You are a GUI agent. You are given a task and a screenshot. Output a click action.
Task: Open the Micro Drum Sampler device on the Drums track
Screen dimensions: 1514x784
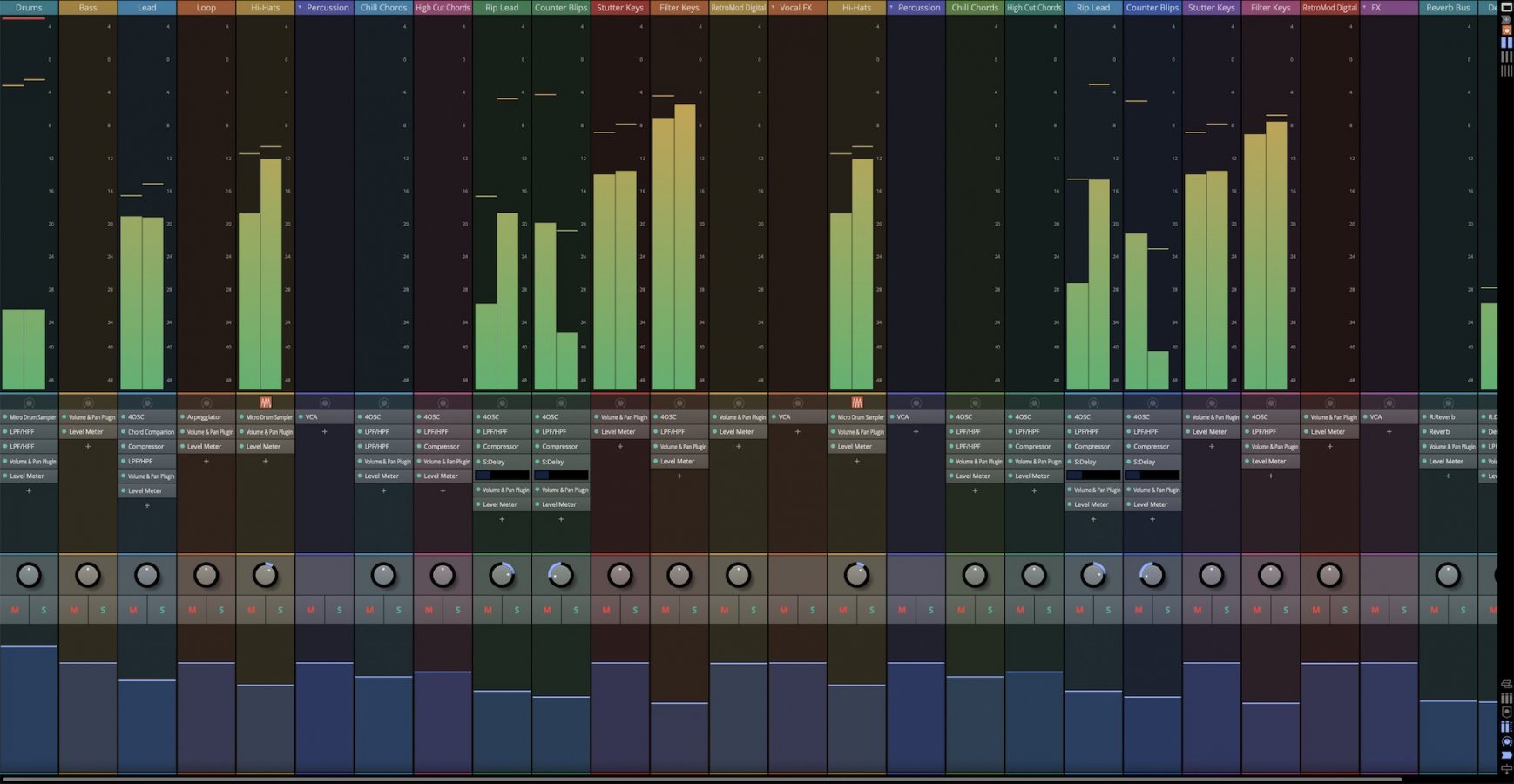point(29,416)
